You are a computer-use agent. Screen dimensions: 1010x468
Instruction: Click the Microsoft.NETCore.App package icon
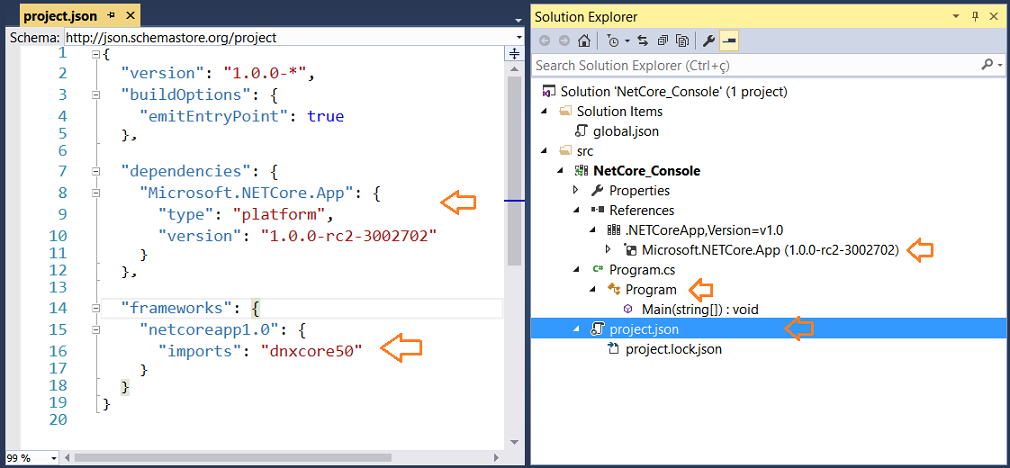click(631, 250)
